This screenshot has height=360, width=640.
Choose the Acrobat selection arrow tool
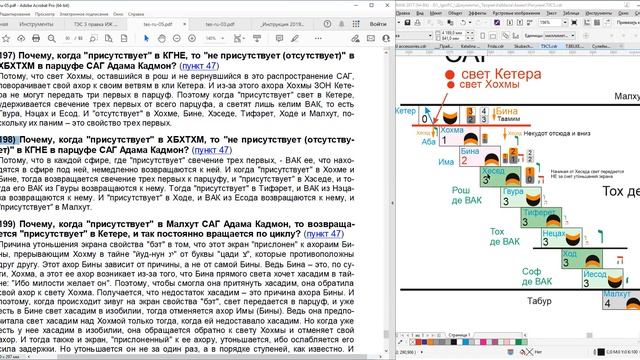pyautogui.click(x=147, y=38)
